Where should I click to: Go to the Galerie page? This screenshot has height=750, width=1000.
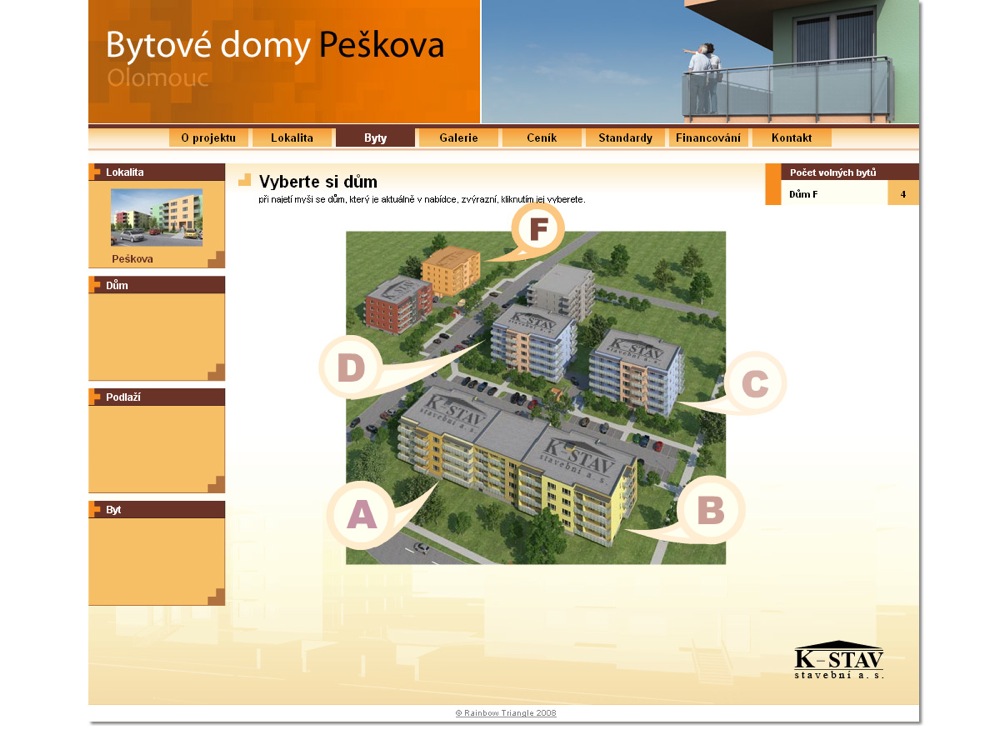coord(459,138)
